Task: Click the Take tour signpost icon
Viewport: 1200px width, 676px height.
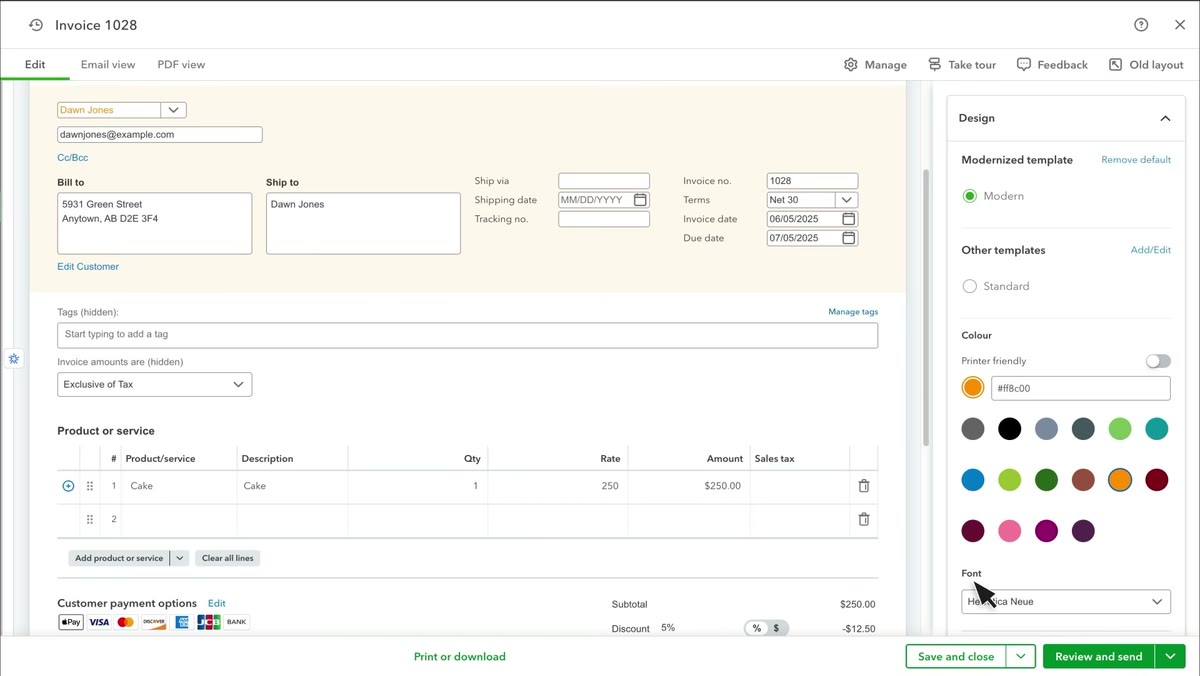Action: (x=934, y=64)
